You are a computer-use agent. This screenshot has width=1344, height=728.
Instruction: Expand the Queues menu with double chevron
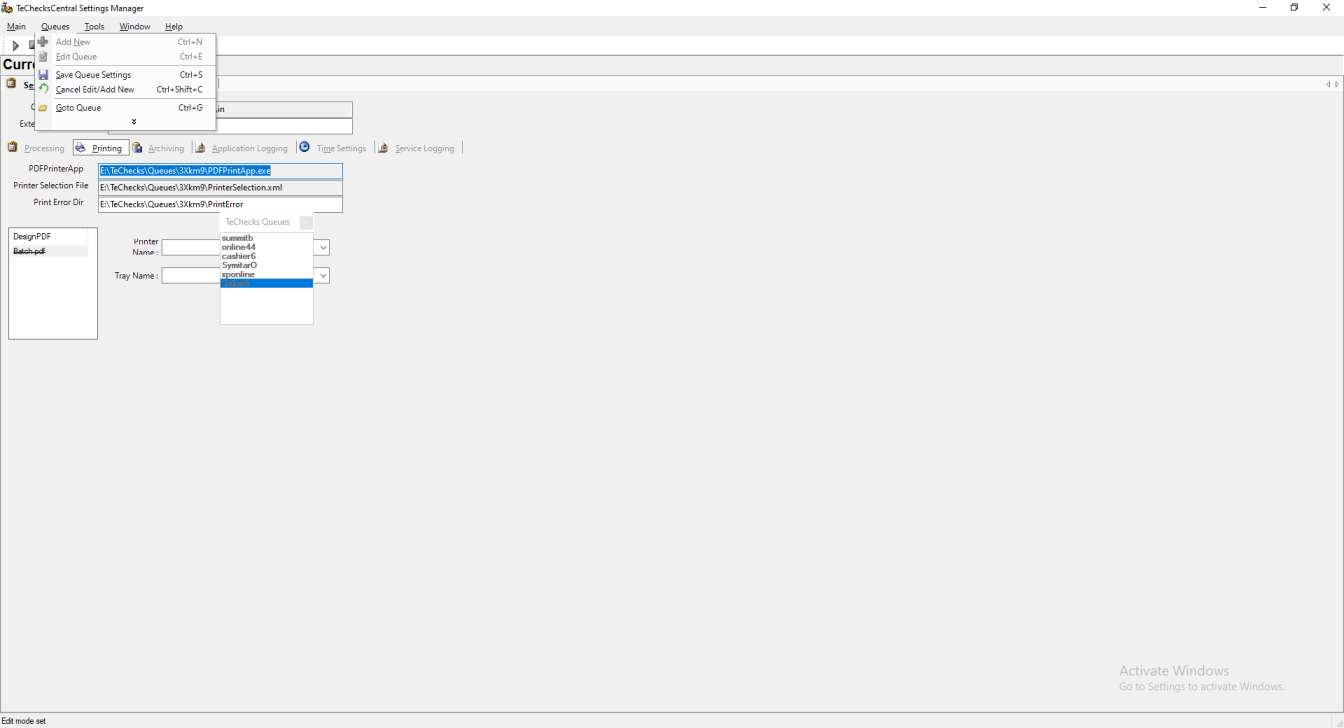click(134, 122)
